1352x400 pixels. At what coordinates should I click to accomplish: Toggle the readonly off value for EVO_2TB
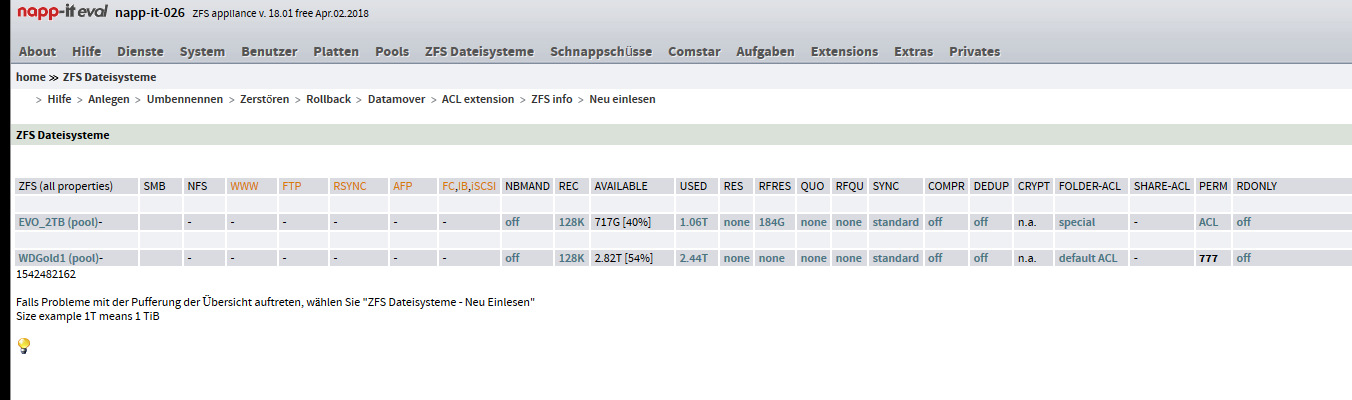(x=1243, y=222)
